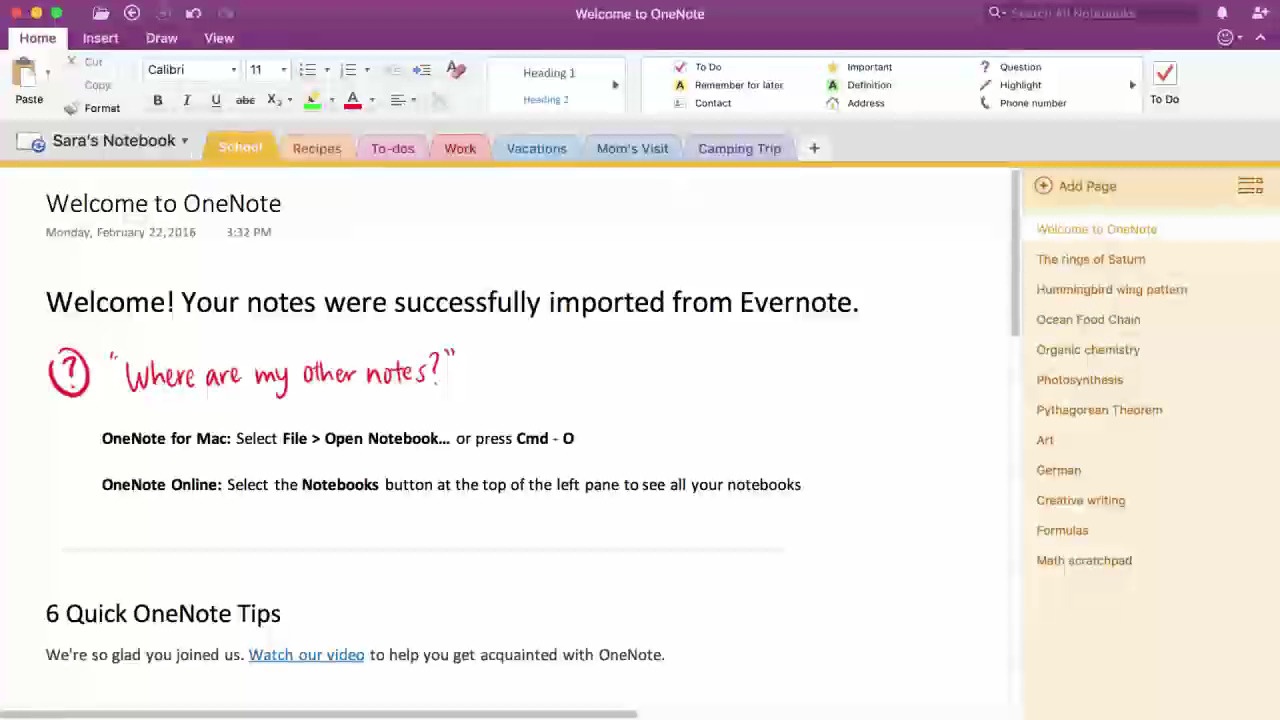This screenshot has height=720, width=1280.
Task: Open the Camping Trip section tab
Action: (739, 148)
